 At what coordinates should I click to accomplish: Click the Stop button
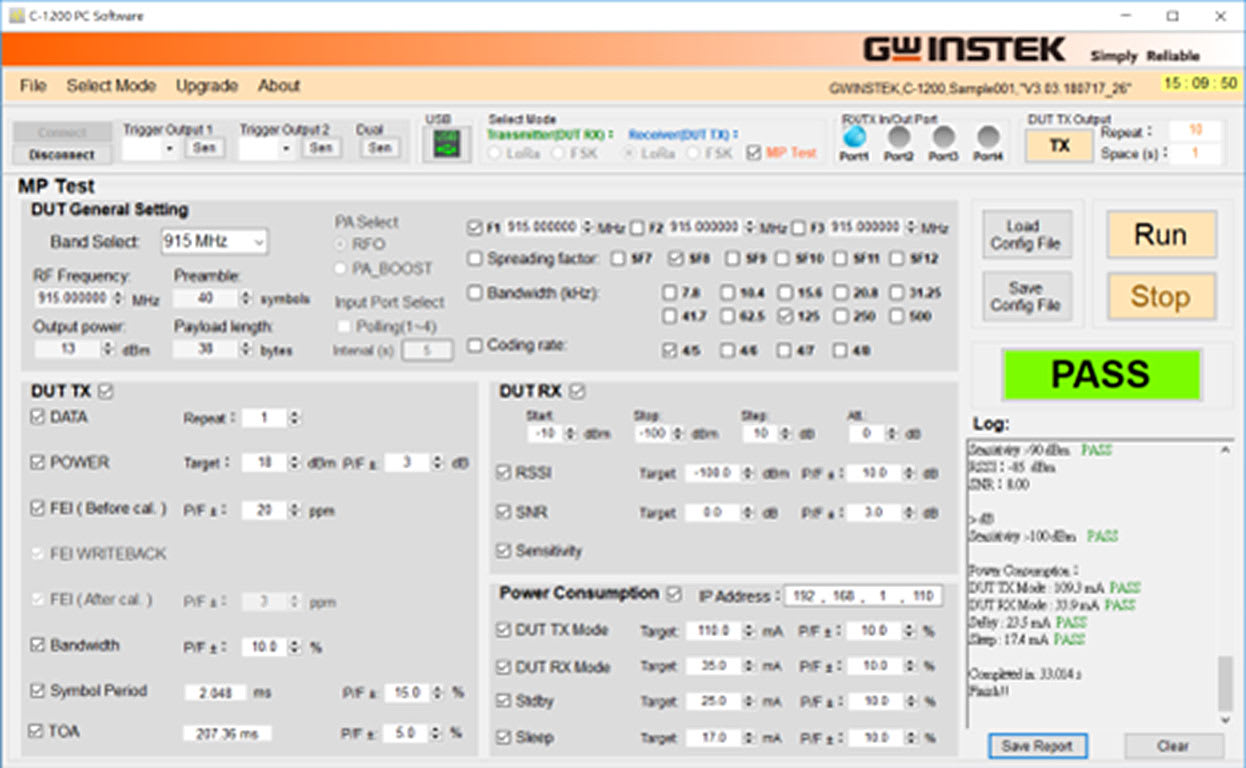(x=1160, y=296)
